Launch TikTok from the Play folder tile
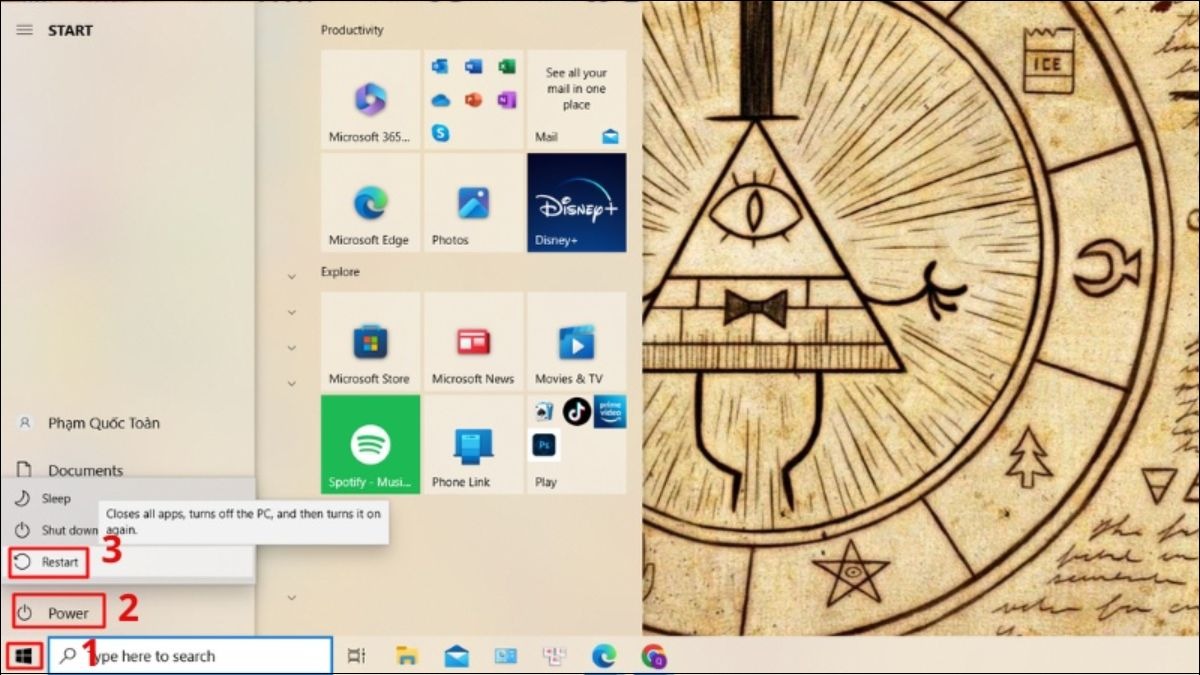 coord(576,410)
